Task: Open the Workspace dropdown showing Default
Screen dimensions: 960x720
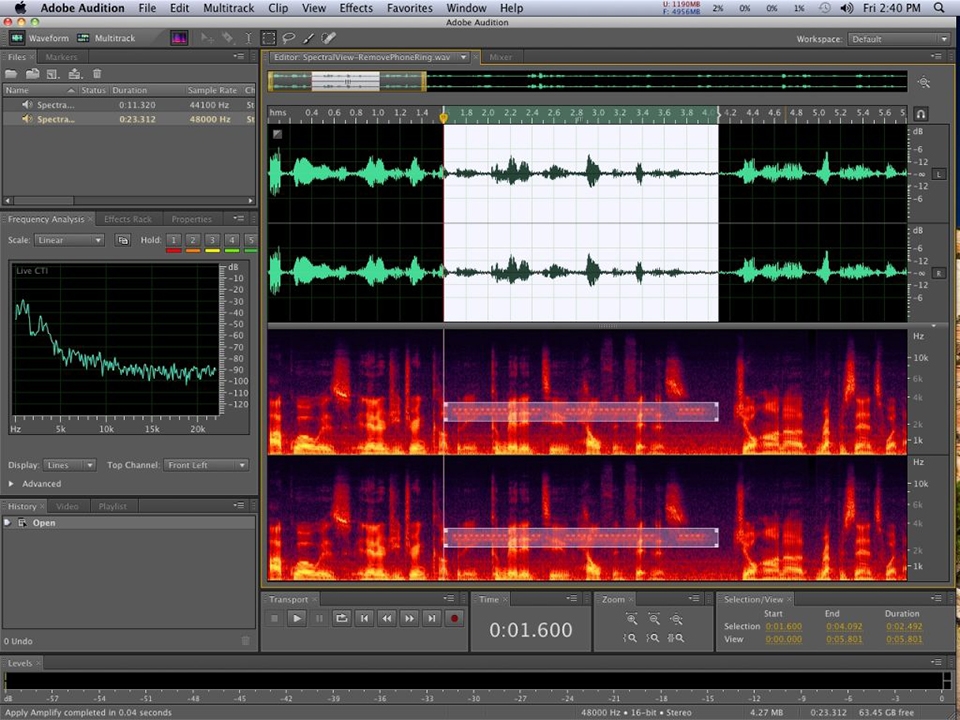Action: pos(897,39)
